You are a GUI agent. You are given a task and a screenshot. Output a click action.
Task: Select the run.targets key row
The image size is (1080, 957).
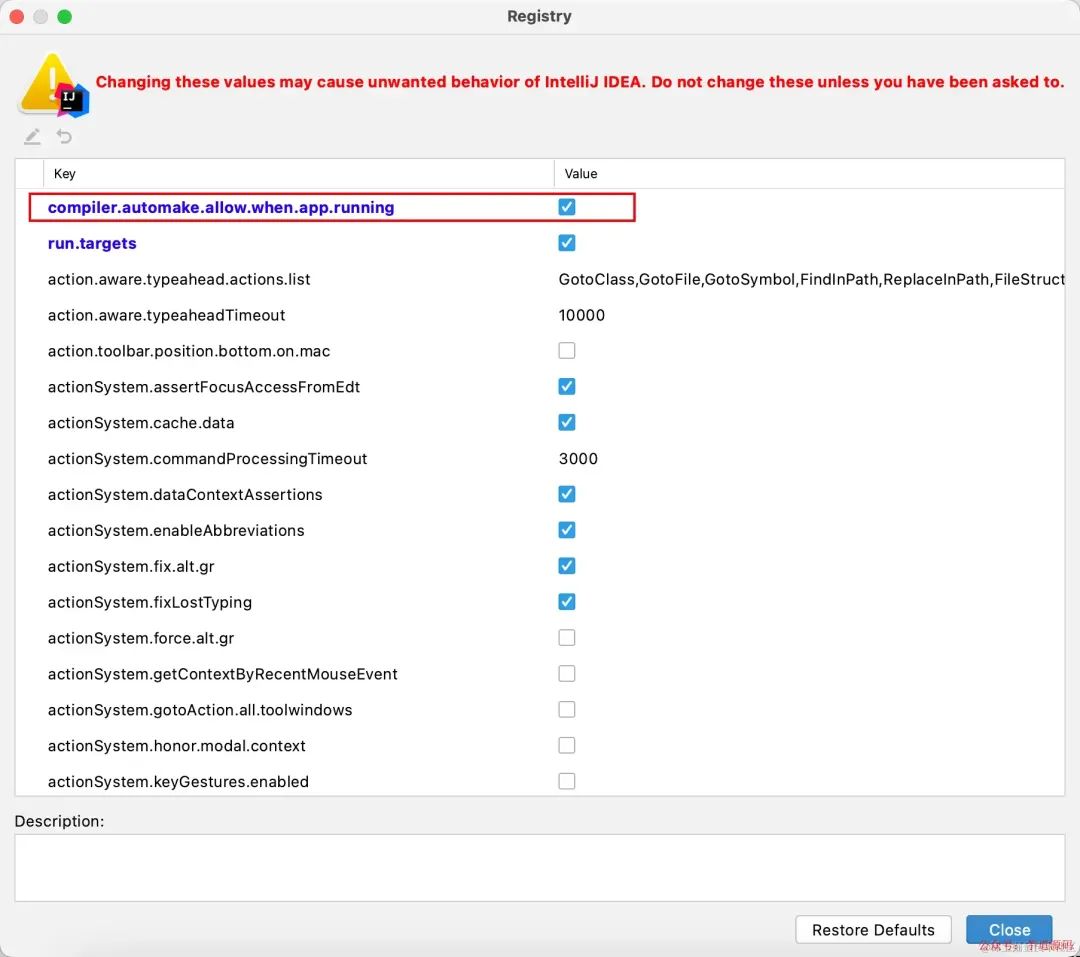coord(92,243)
